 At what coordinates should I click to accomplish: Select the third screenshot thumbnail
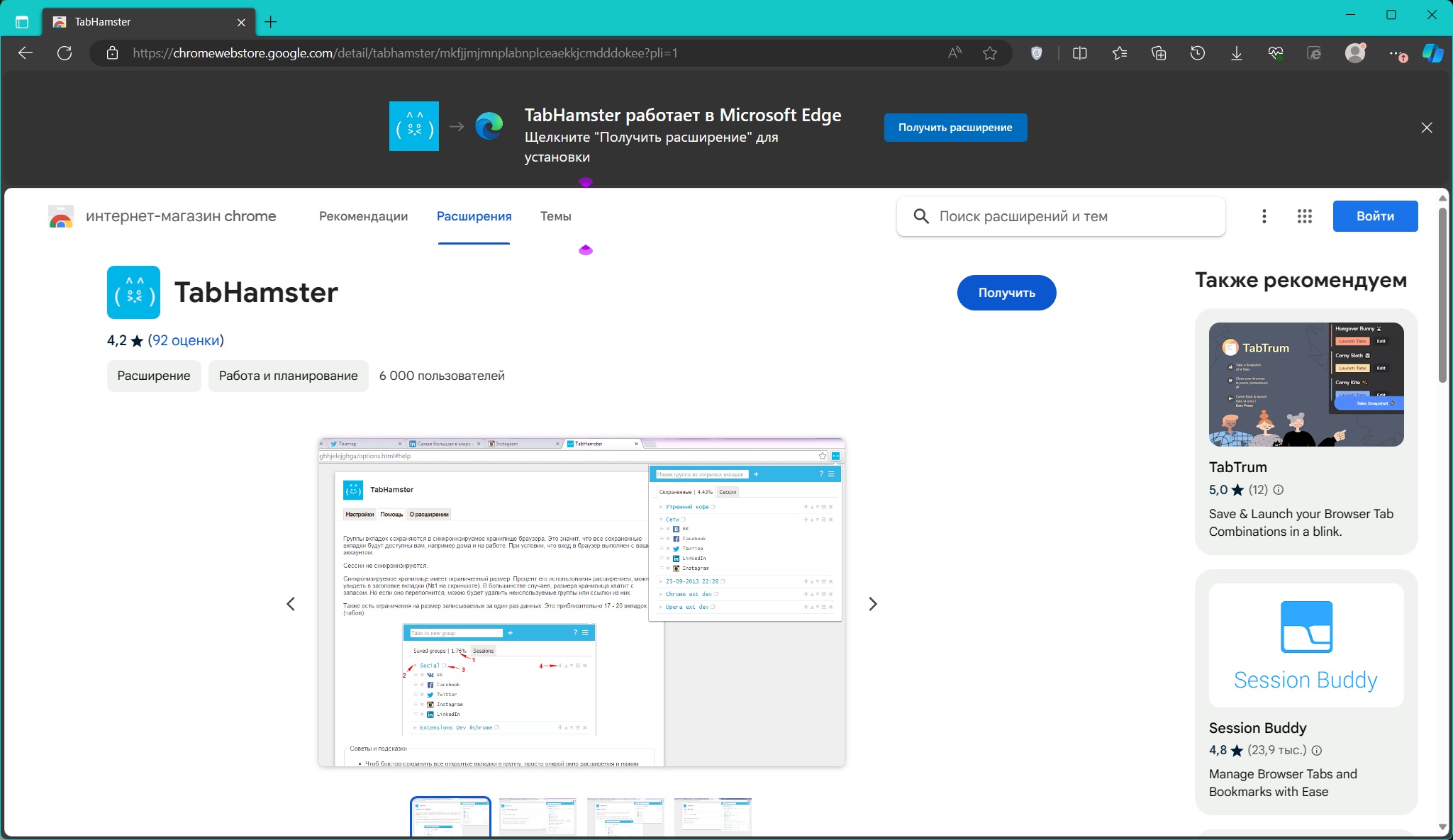click(x=625, y=817)
